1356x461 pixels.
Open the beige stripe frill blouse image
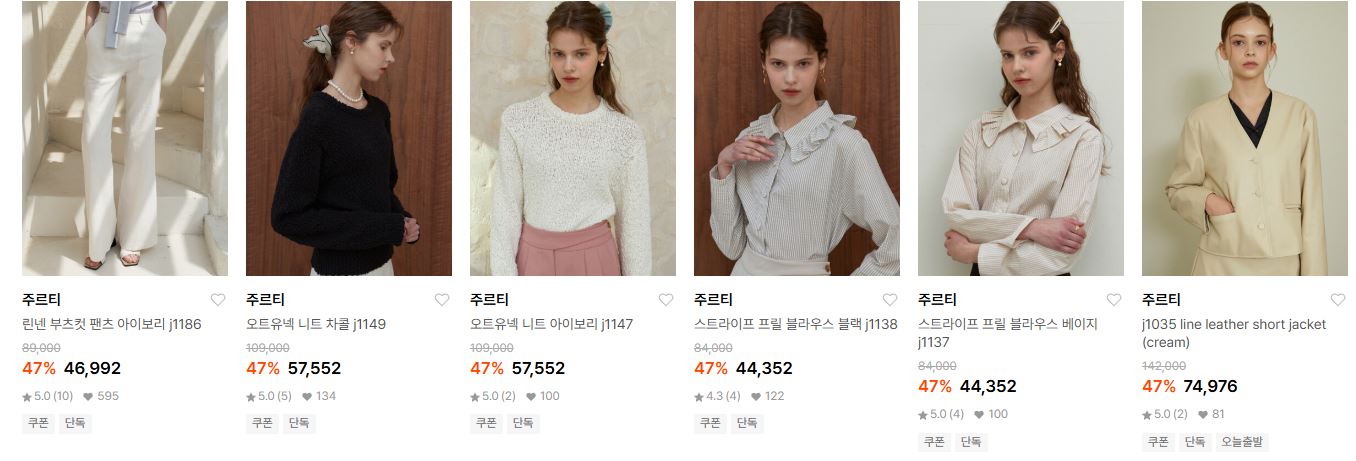(1021, 138)
